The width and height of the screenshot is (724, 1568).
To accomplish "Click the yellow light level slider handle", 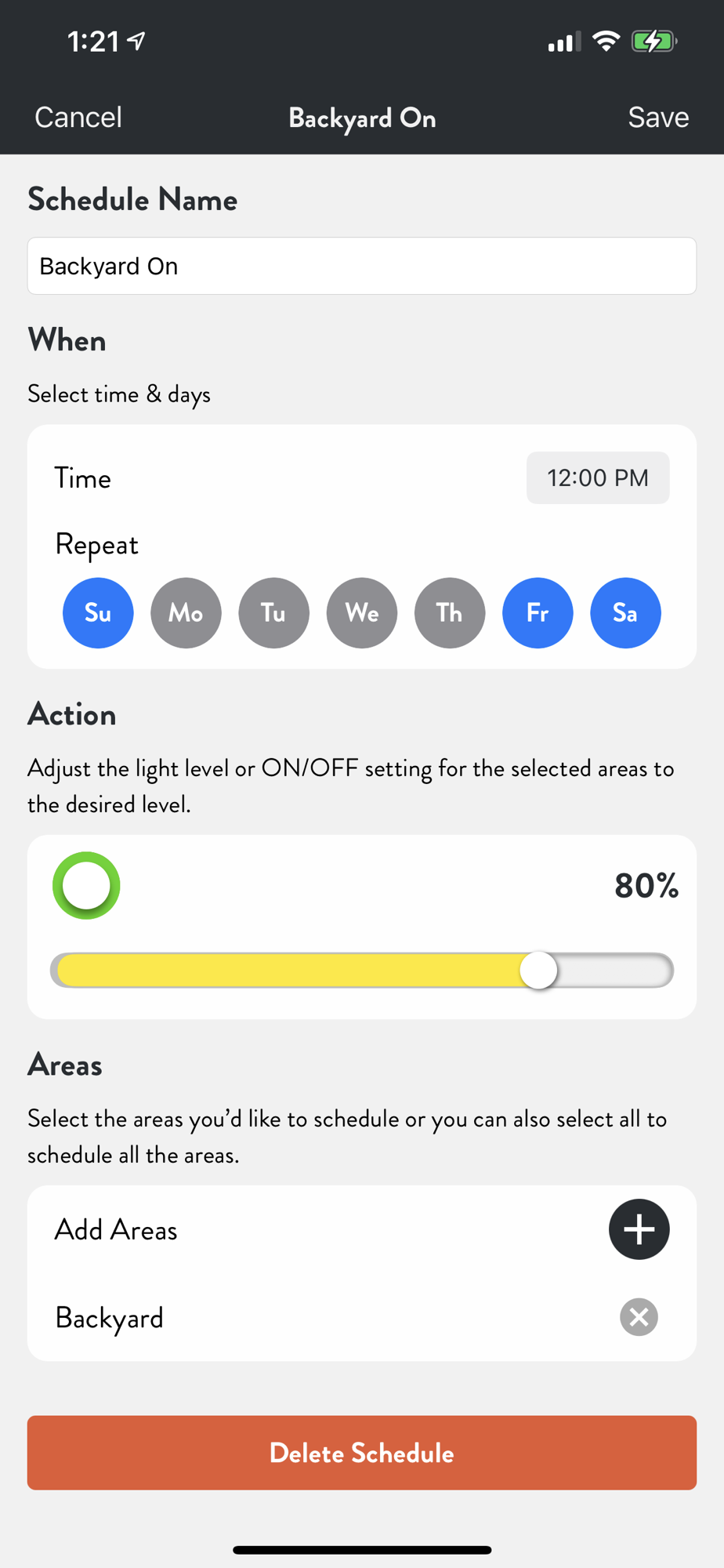I will [538, 971].
